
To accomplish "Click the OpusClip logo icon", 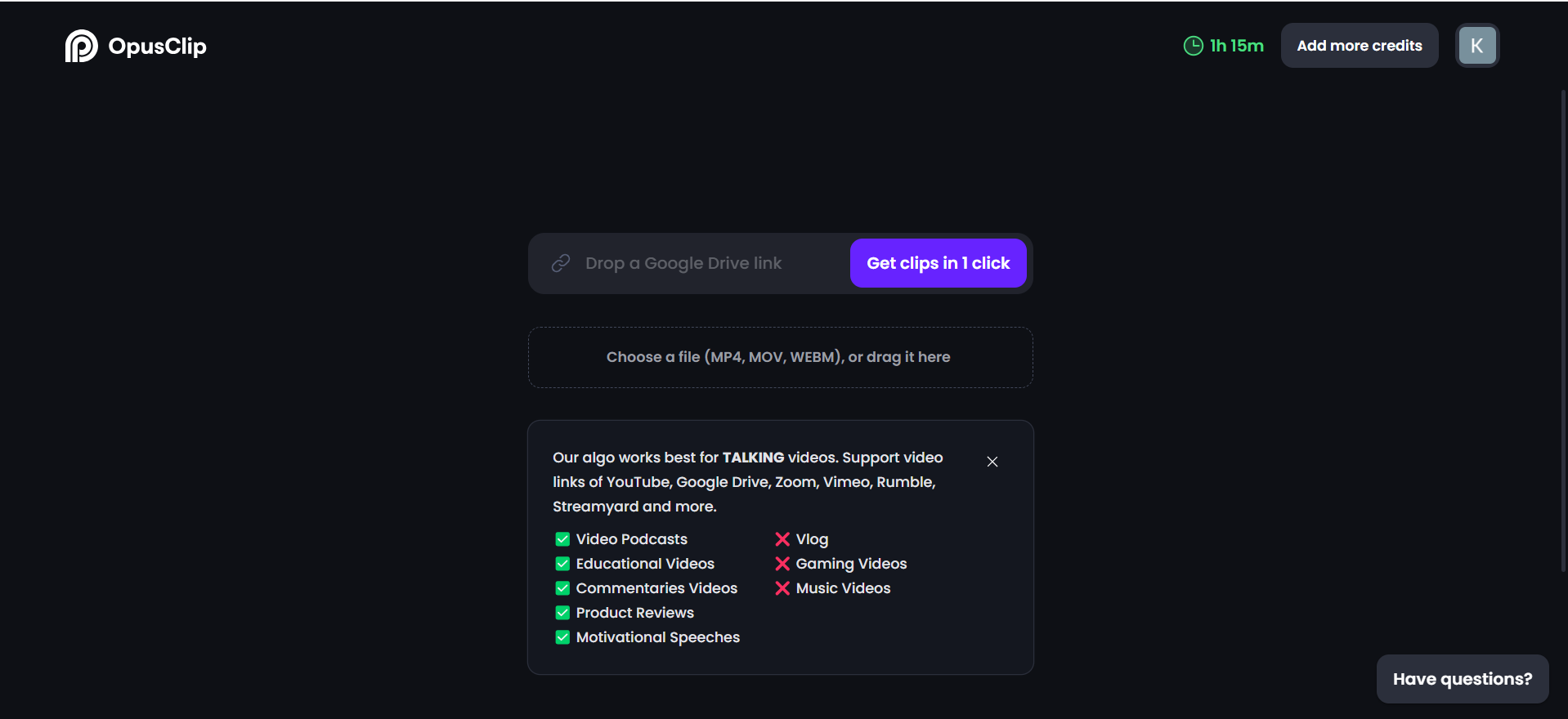I will click(81, 46).
